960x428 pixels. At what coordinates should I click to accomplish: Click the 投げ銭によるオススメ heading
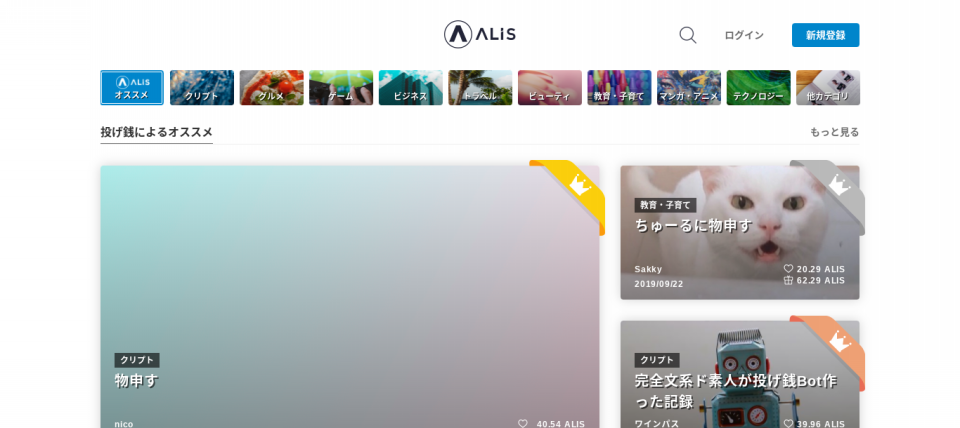(x=157, y=132)
